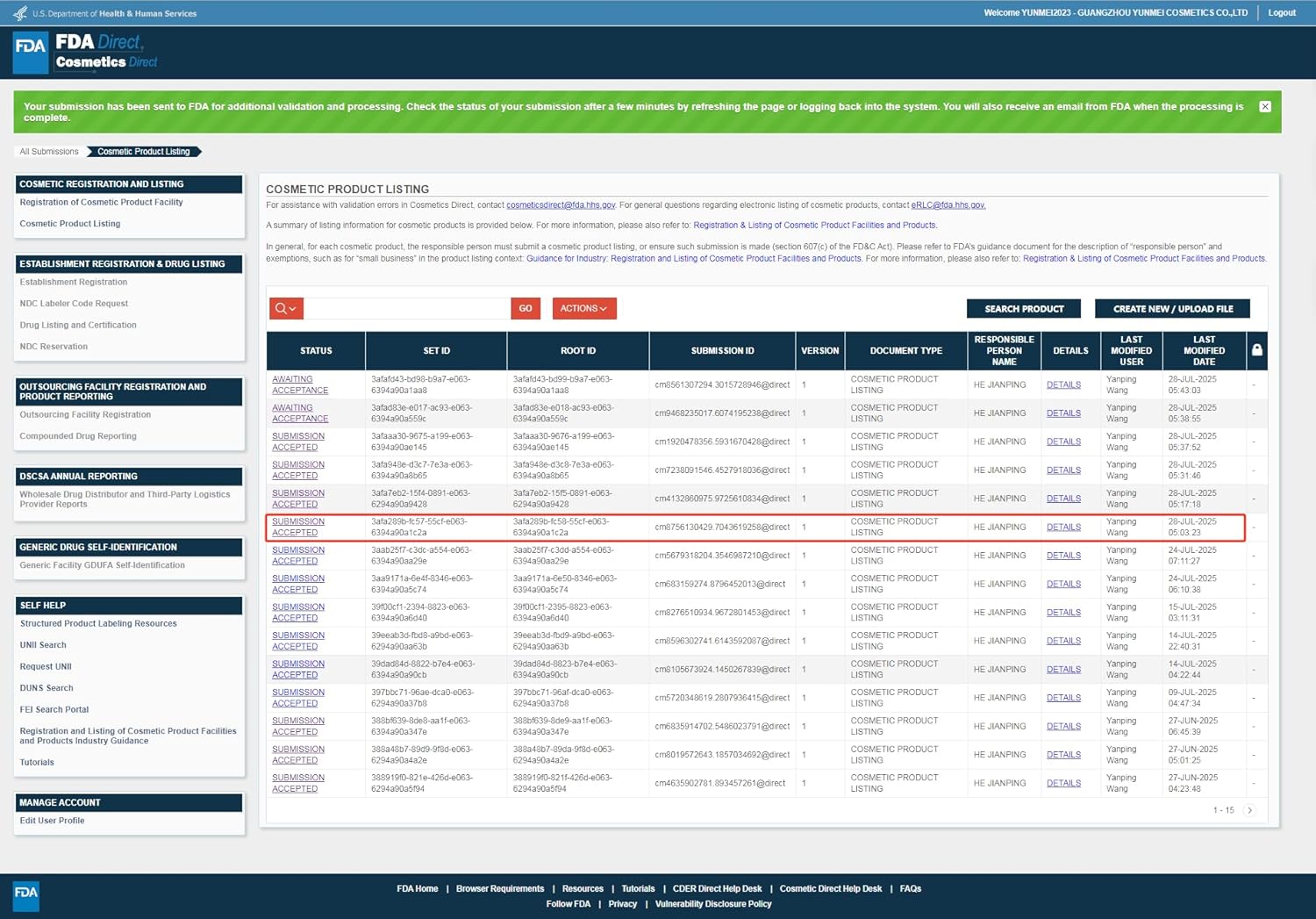This screenshot has height=919, width=1316.
Task: Open DETAILS link for highlighted row
Action: [x=1063, y=528]
